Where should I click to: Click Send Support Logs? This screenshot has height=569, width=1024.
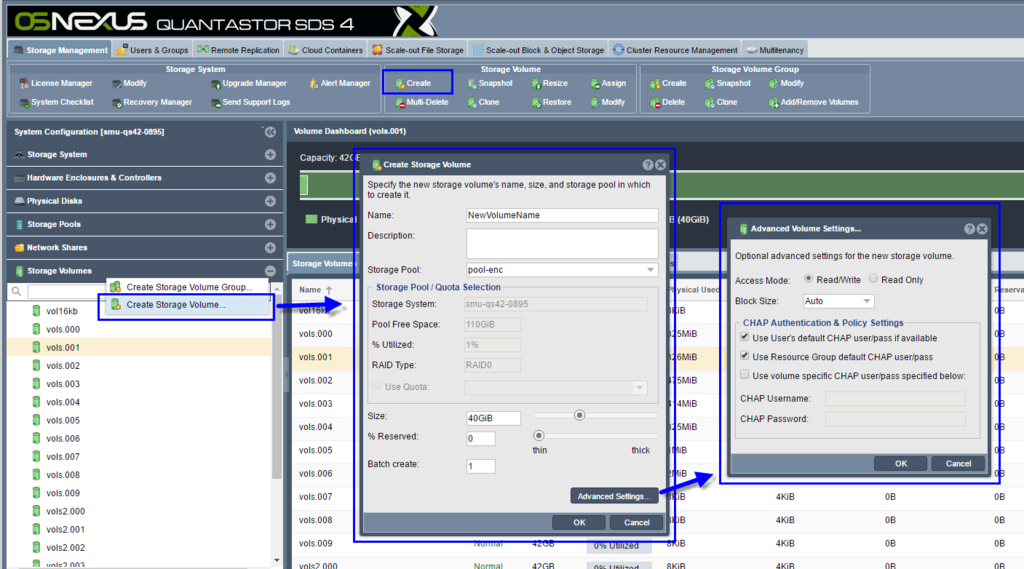click(250, 103)
